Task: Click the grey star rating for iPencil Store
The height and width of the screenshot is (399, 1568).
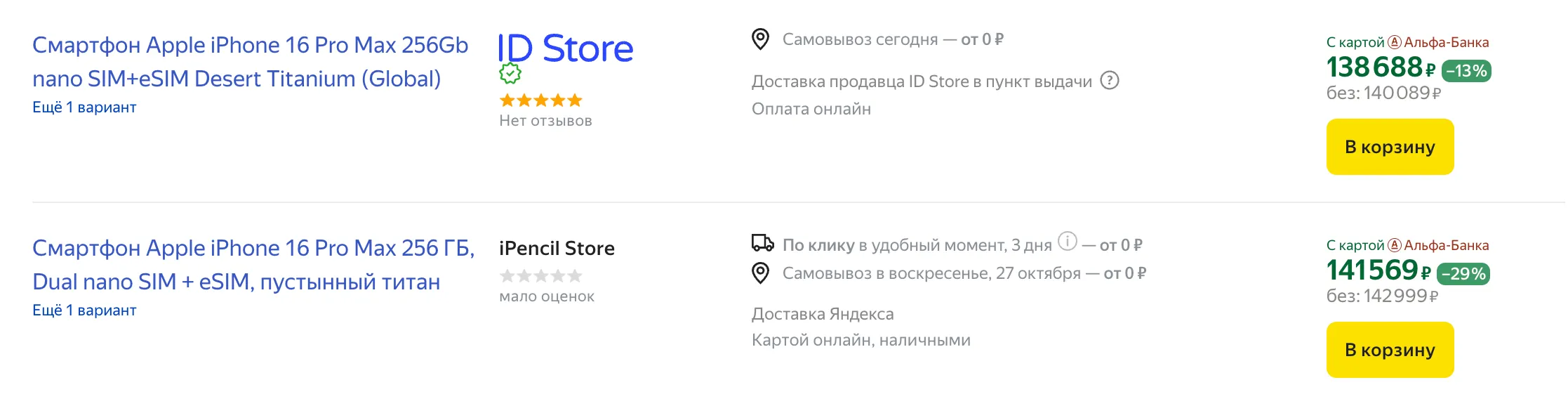Action: pos(540,276)
